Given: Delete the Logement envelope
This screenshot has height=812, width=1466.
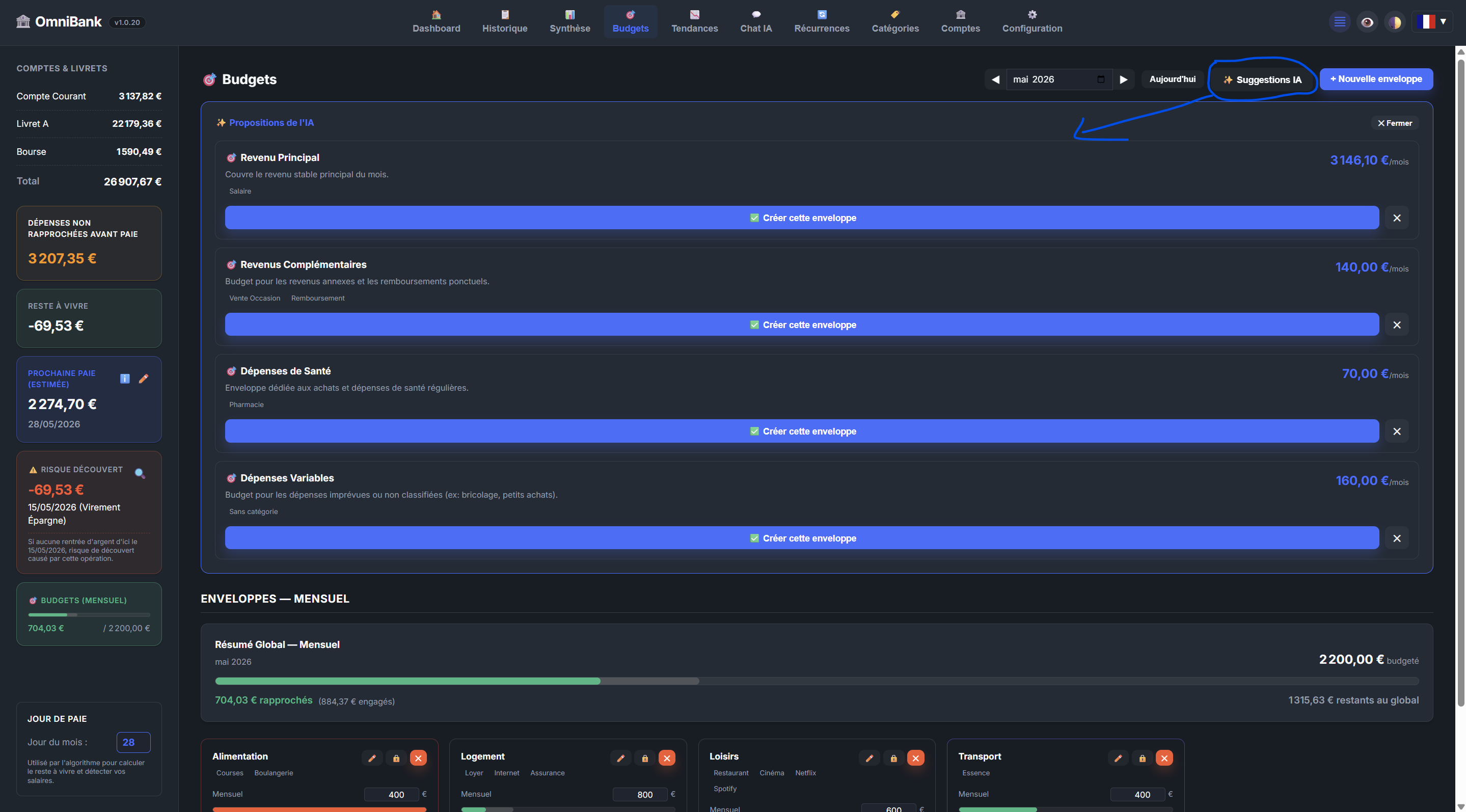Looking at the screenshot, I should [667, 758].
